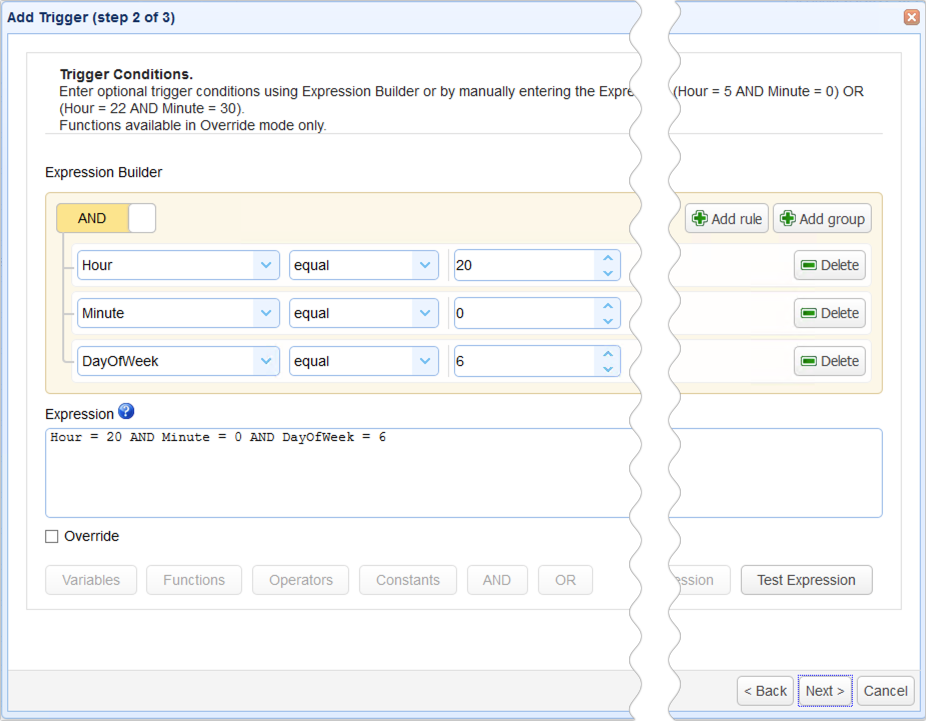Click the OR button below Override
The height and width of the screenshot is (721, 926).
pos(565,580)
